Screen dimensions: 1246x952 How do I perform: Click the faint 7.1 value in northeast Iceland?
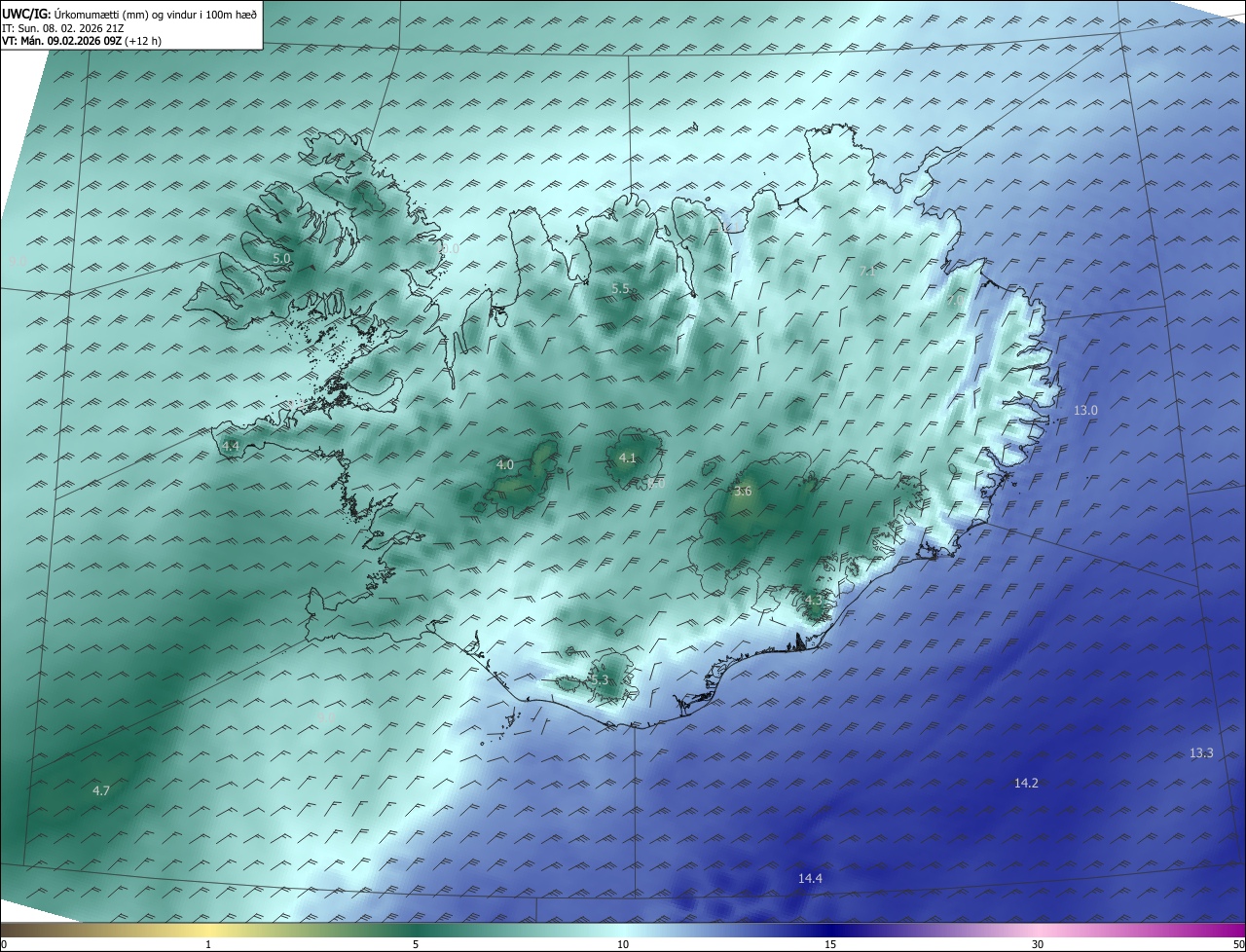(867, 272)
